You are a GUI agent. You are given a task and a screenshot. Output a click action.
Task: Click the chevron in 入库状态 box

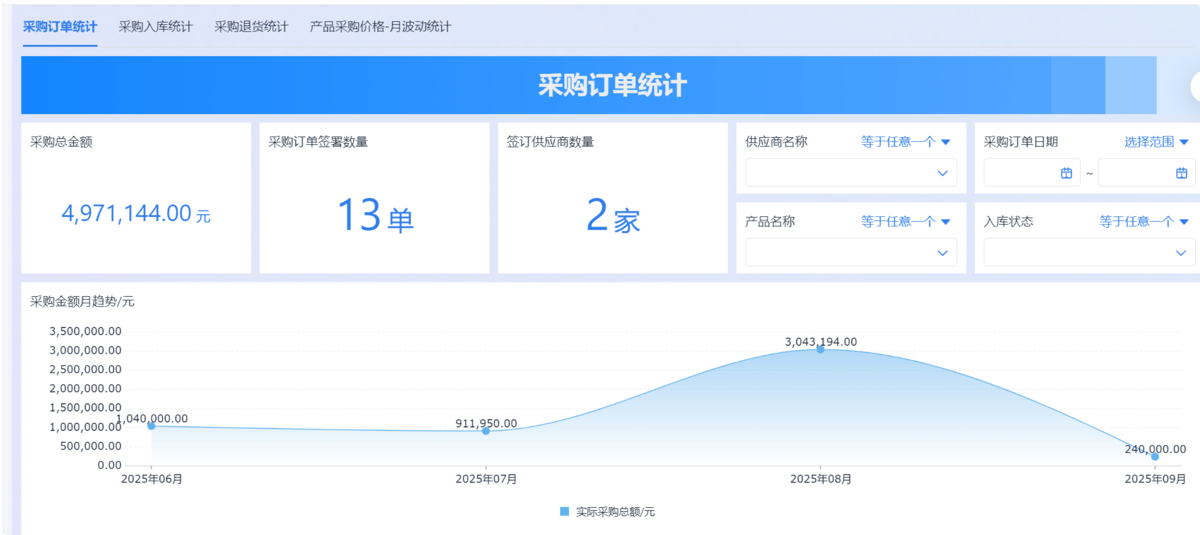1180,253
